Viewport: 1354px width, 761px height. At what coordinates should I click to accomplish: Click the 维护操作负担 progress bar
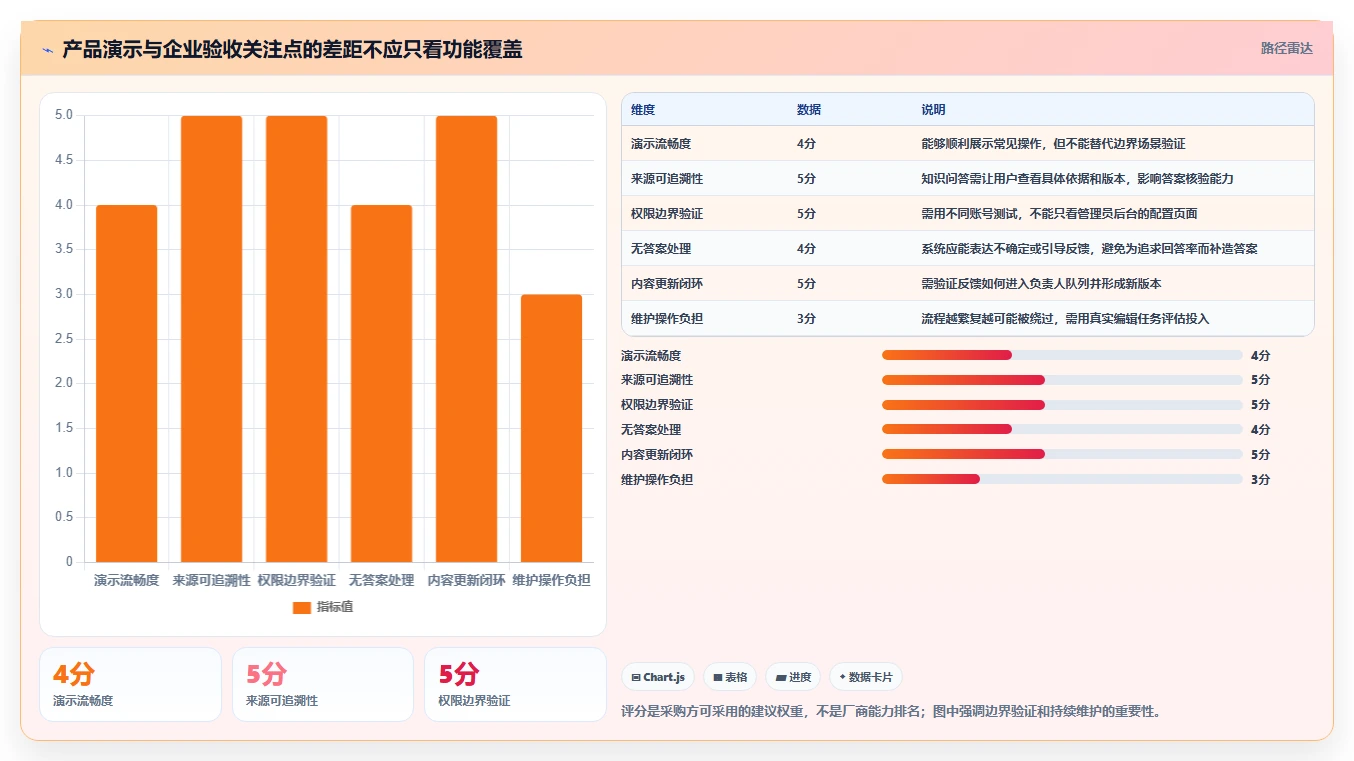click(1062, 479)
